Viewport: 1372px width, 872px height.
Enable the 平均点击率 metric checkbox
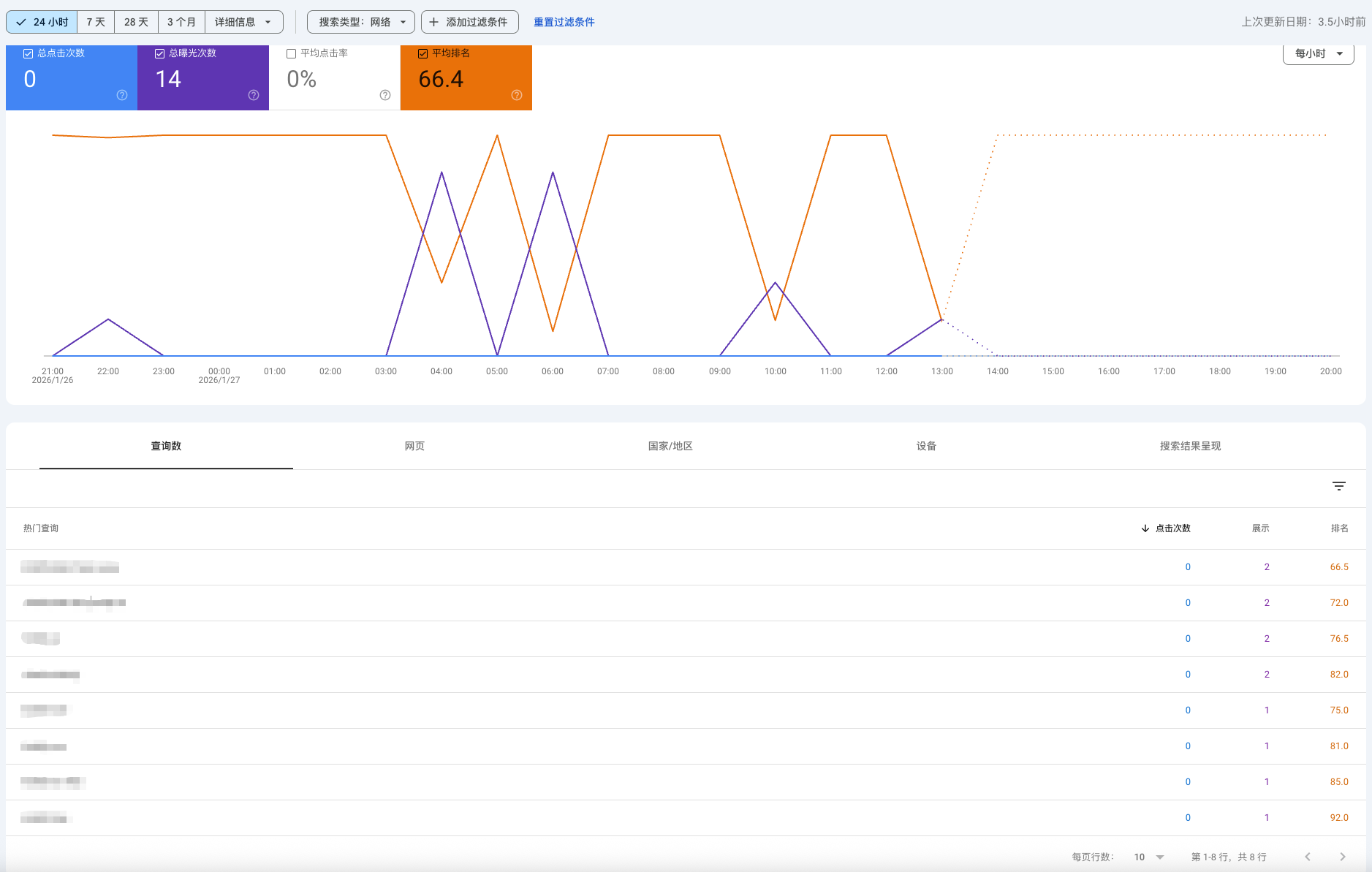(292, 53)
